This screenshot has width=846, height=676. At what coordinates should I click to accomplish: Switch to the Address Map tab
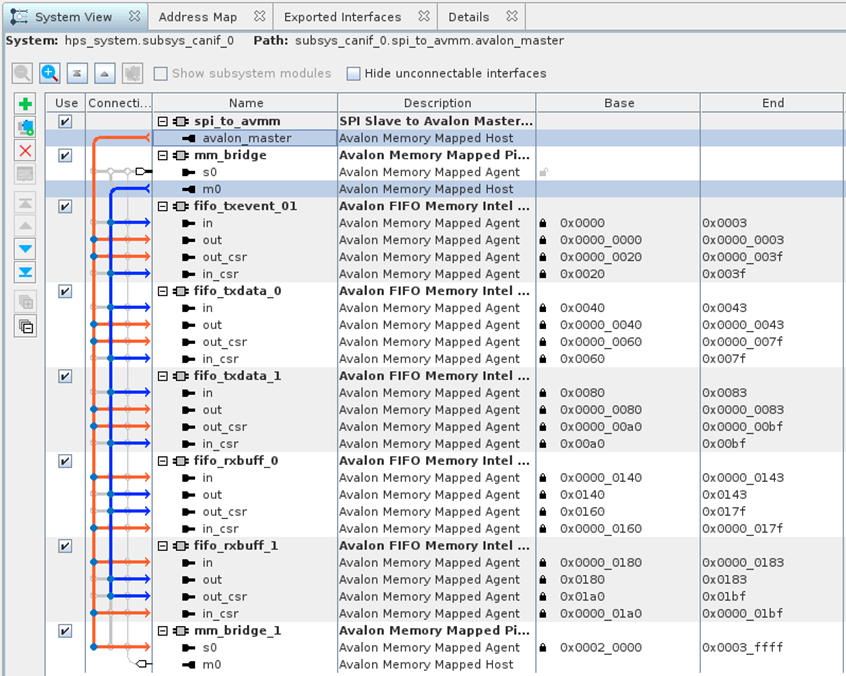pyautogui.click(x=197, y=17)
